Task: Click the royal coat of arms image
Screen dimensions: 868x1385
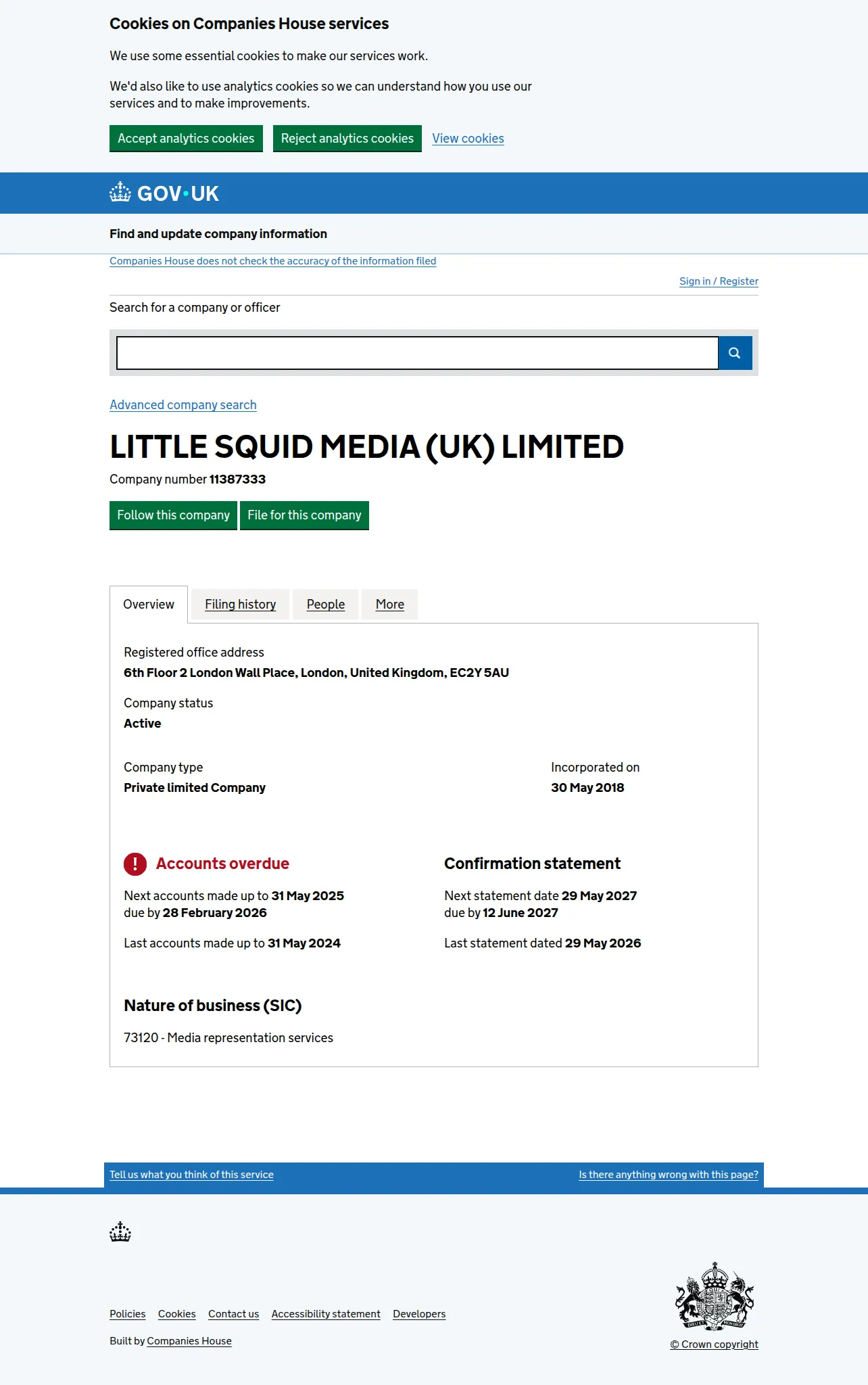Action: click(x=715, y=1296)
